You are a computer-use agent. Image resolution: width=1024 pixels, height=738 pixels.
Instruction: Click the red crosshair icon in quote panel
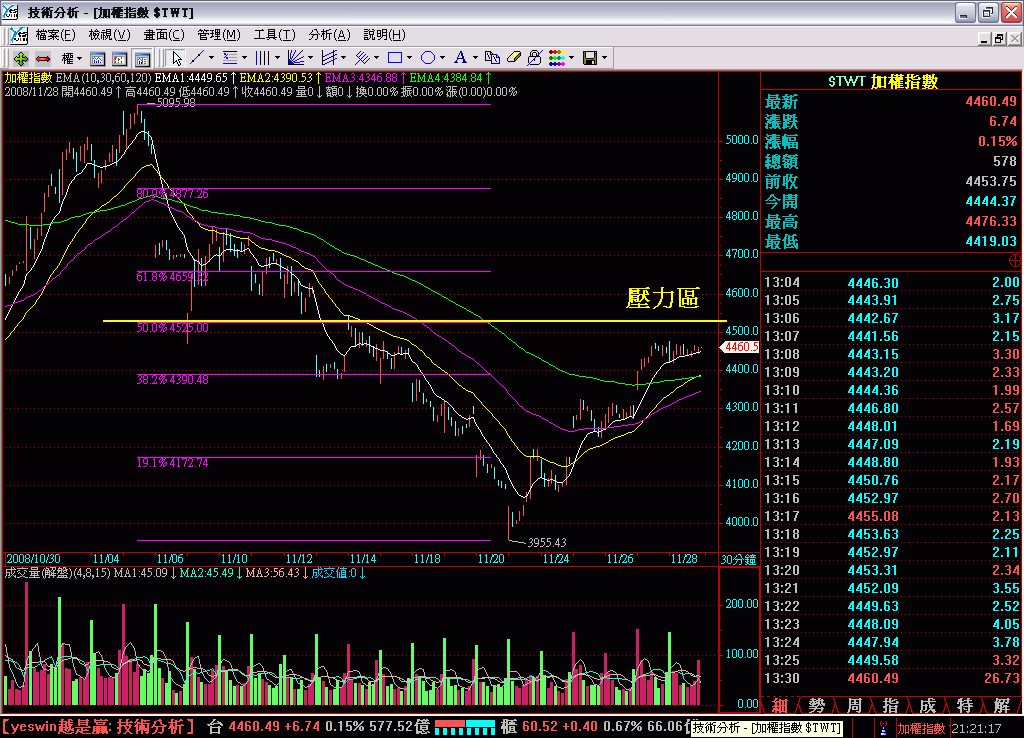(x=1015, y=261)
